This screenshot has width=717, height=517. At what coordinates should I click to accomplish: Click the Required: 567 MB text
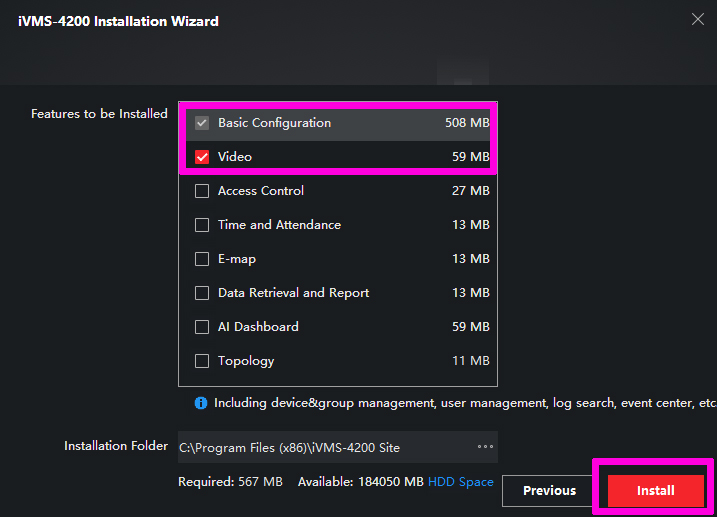coord(230,482)
